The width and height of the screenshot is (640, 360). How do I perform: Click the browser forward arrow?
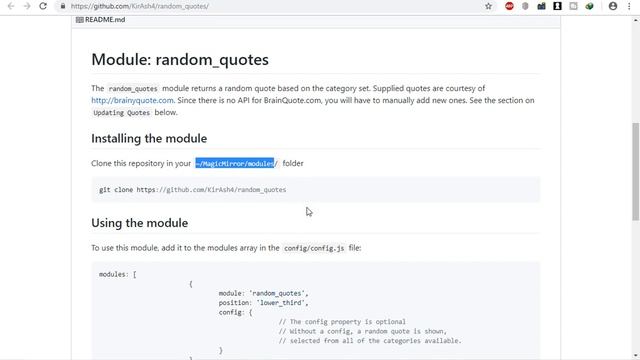[x=27, y=6]
